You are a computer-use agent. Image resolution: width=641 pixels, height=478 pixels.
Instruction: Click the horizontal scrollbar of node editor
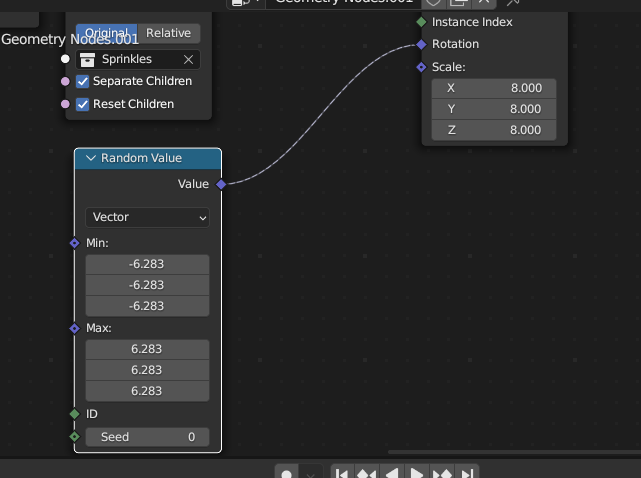(514, 452)
